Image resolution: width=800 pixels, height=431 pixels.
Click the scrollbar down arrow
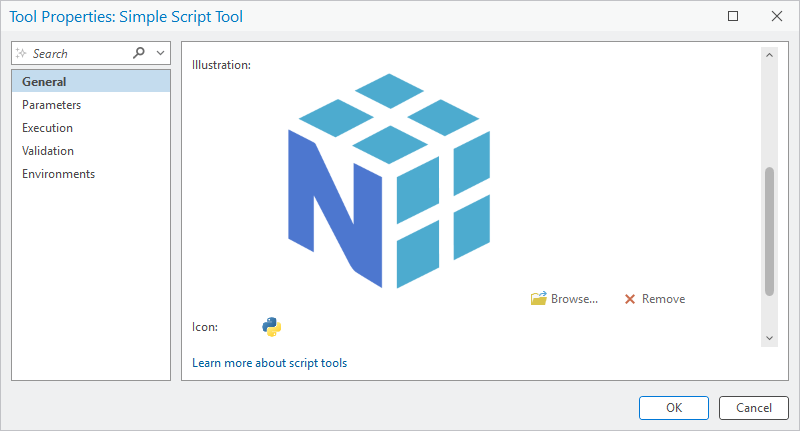(x=769, y=338)
